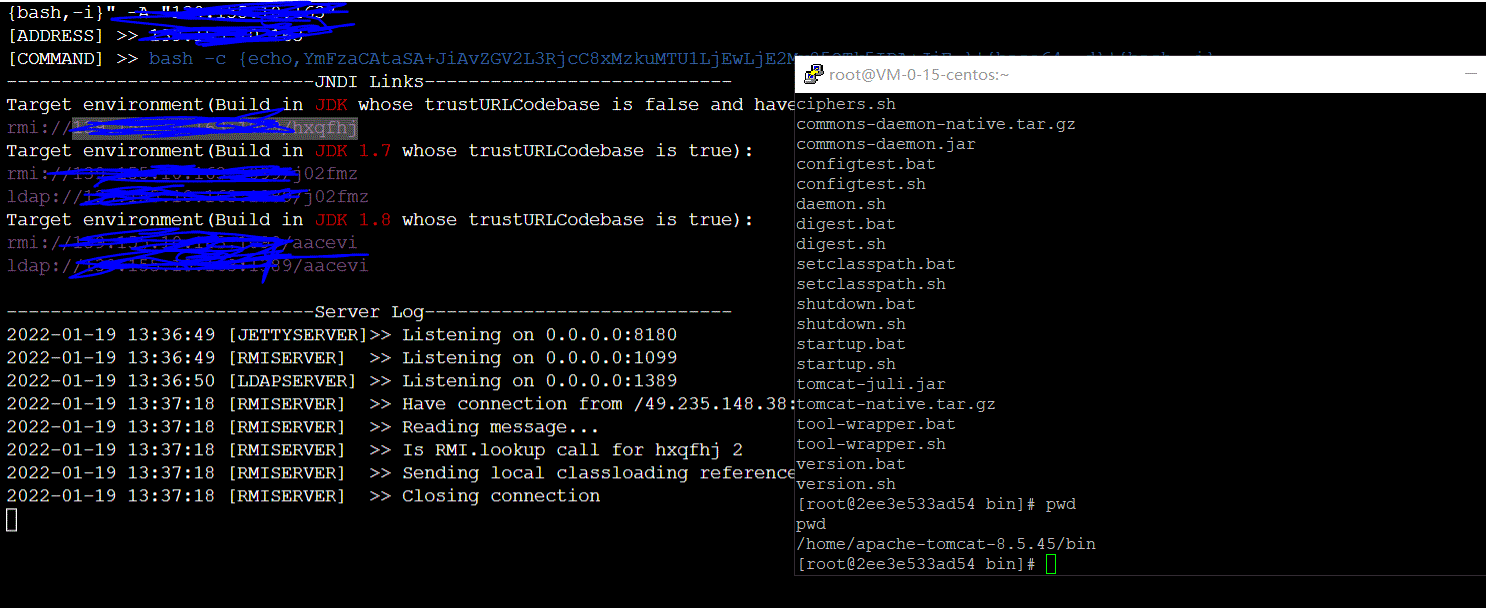Click the block cursor below the server log

point(12,519)
